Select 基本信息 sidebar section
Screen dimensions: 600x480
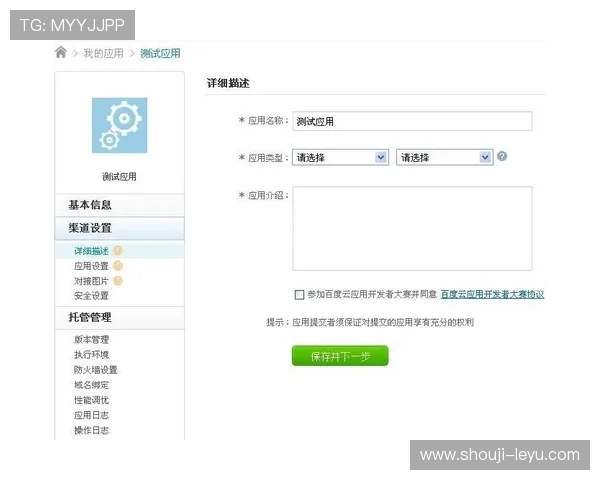click(x=119, y=205)
